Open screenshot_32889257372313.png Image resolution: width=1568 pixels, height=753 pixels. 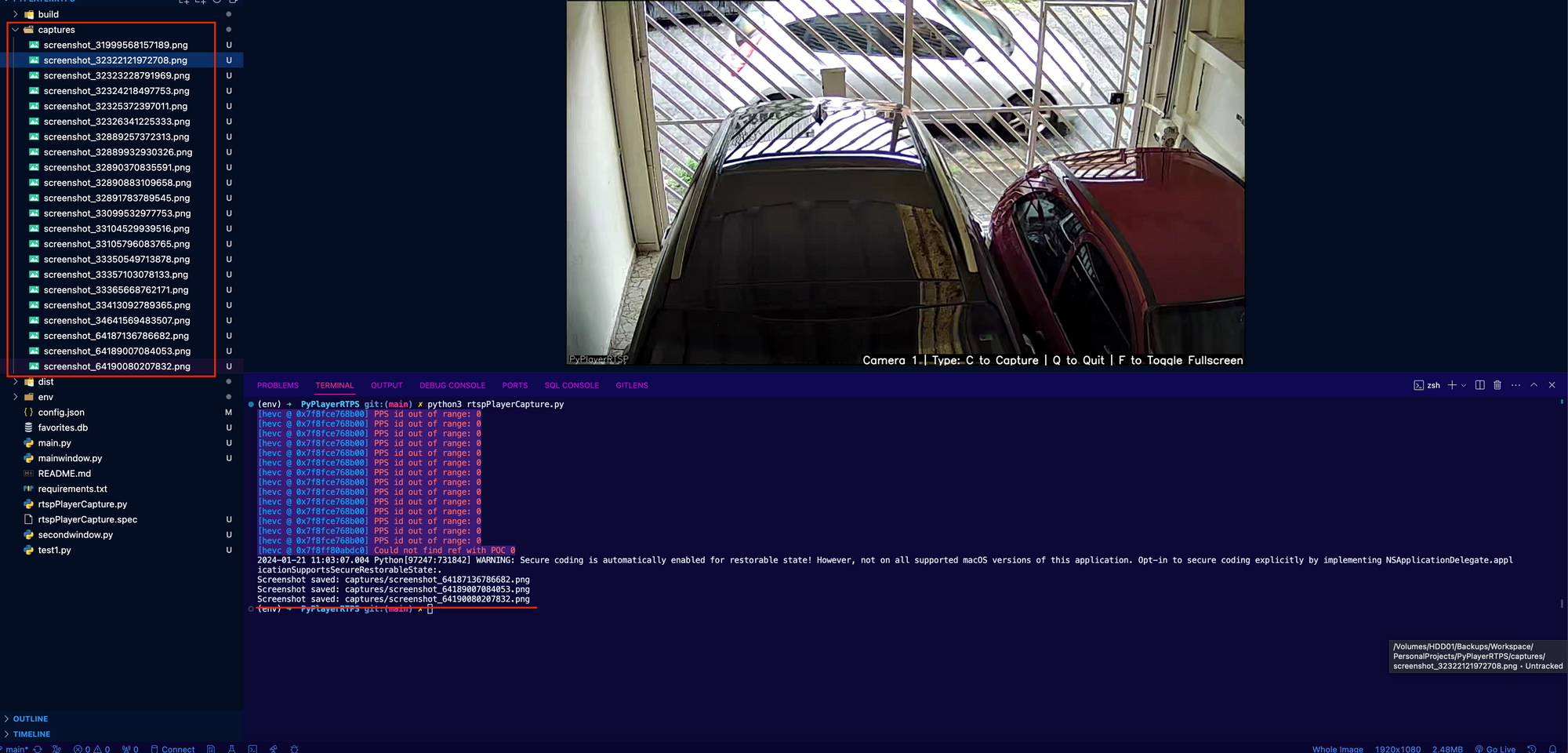[x=116, y=136]
